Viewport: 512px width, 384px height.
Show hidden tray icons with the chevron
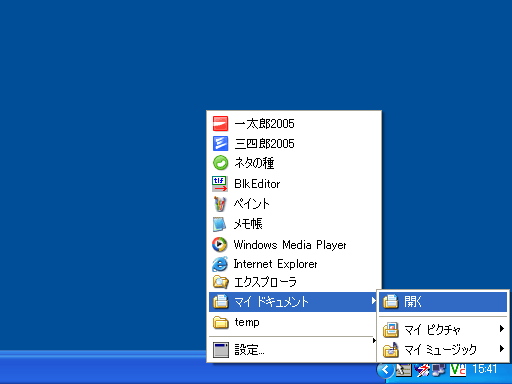pos(385,370)
